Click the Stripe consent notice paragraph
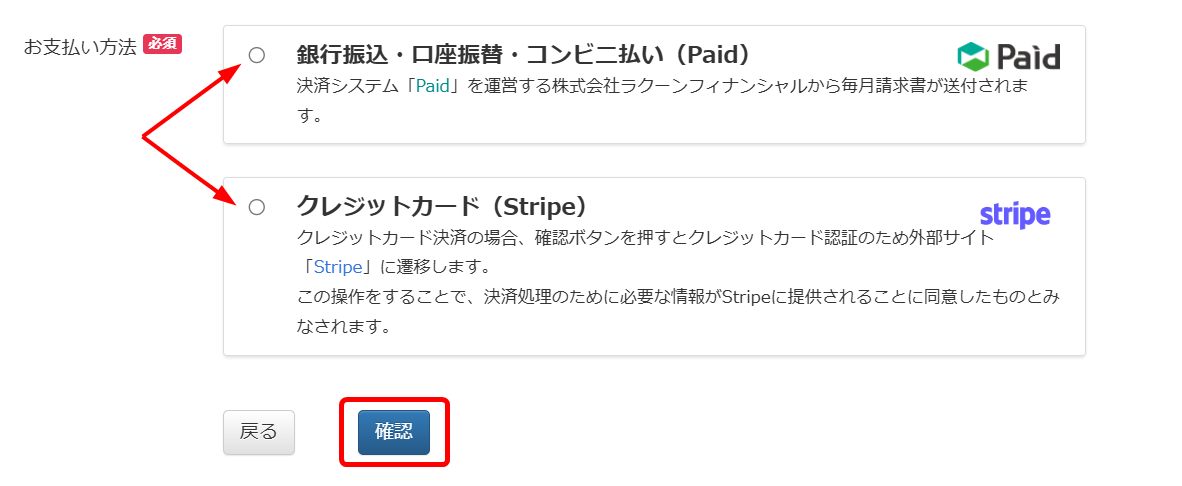1182x486 pixels. (x=678, y=312)
